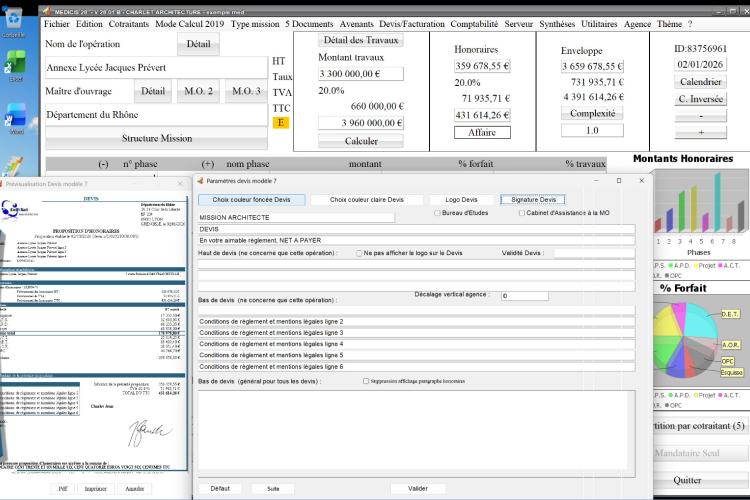Open the Cotraitants menu
Screen dimensions: 750x500
coord(129,24)
